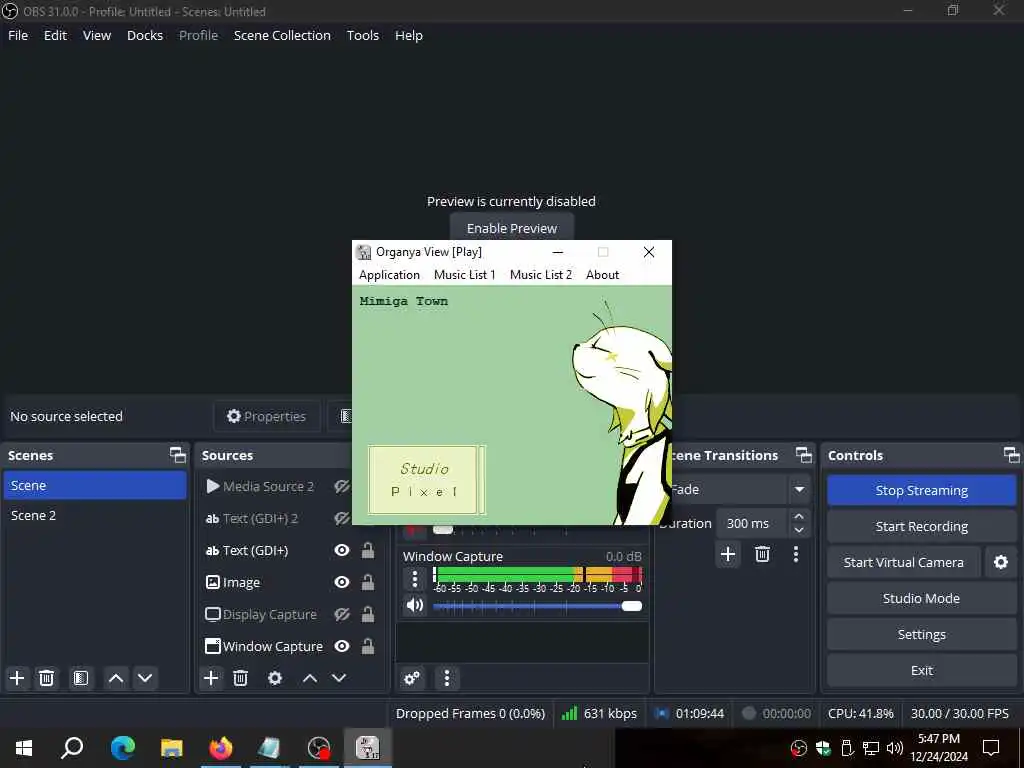
Task: Toggle lock on Text (GDI+) source
Action: click(368, 550)
